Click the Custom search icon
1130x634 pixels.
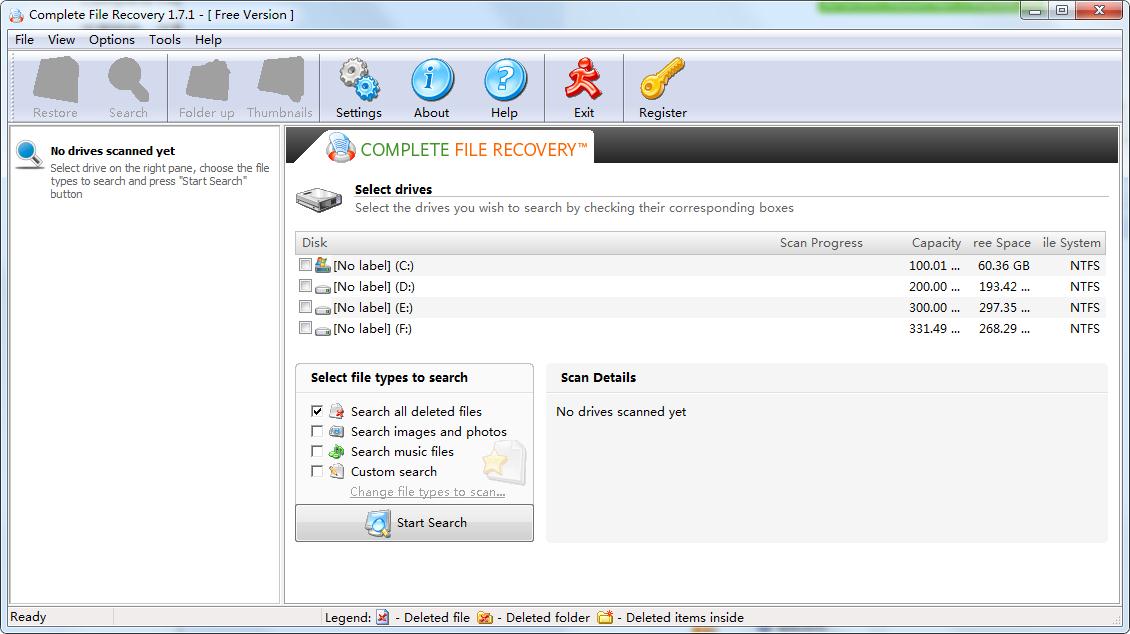337,472
